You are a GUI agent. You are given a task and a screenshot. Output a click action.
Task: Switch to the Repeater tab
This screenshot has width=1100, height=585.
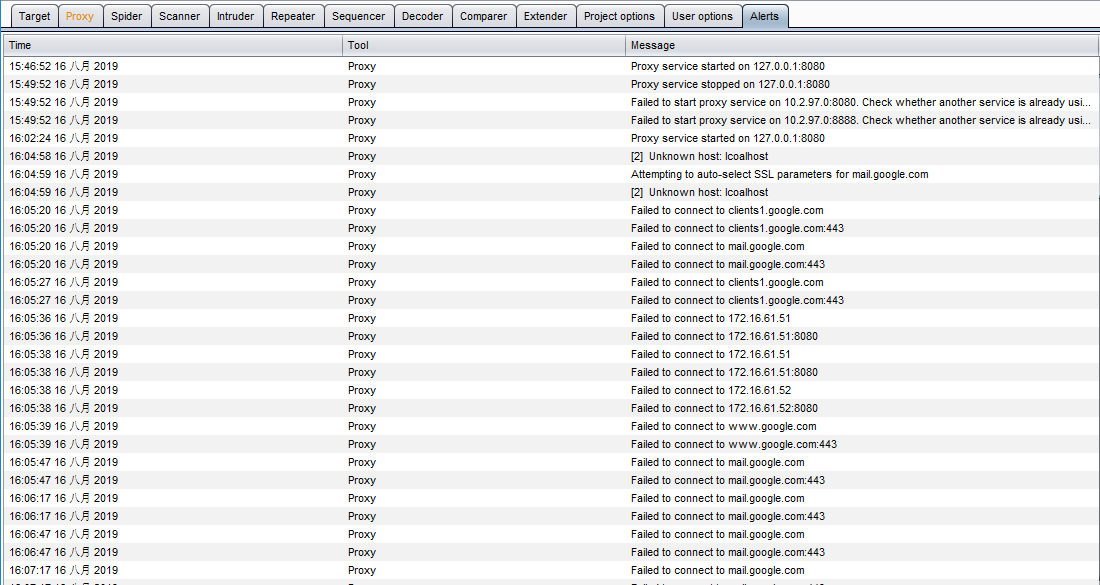[293, 16]
